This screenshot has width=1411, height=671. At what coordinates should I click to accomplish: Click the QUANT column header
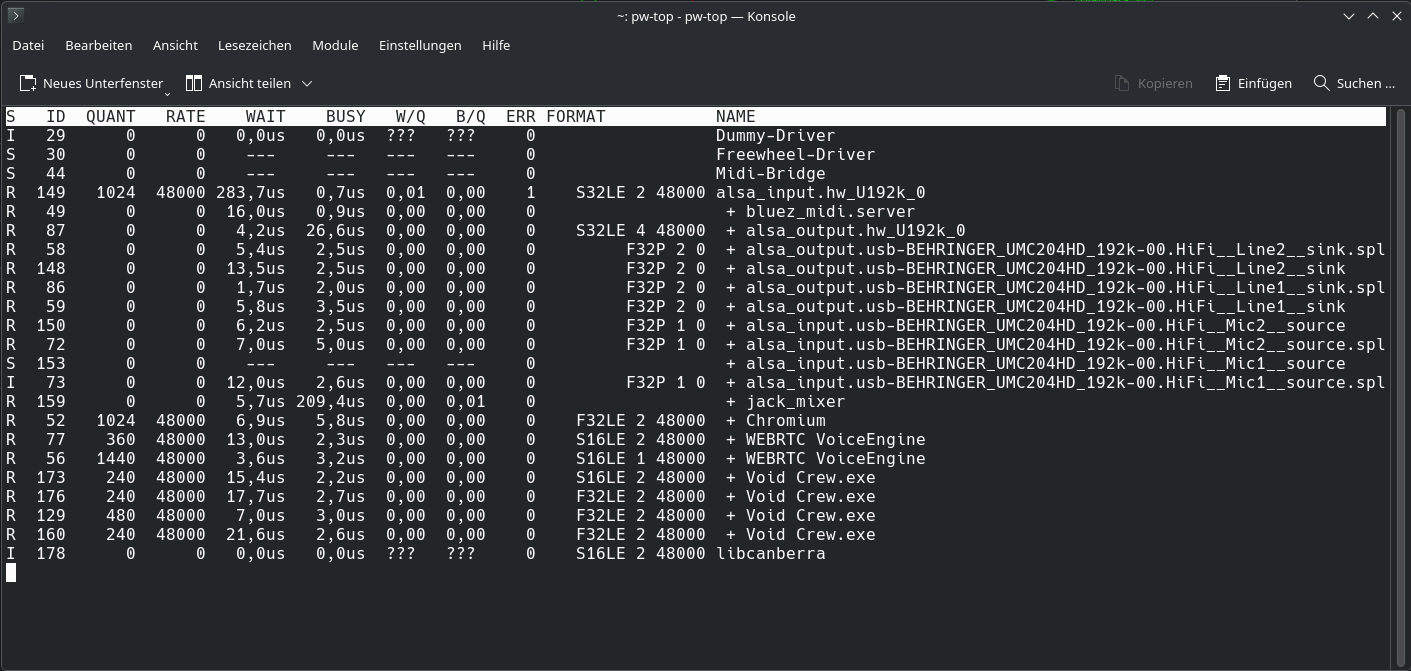[111, 116]
